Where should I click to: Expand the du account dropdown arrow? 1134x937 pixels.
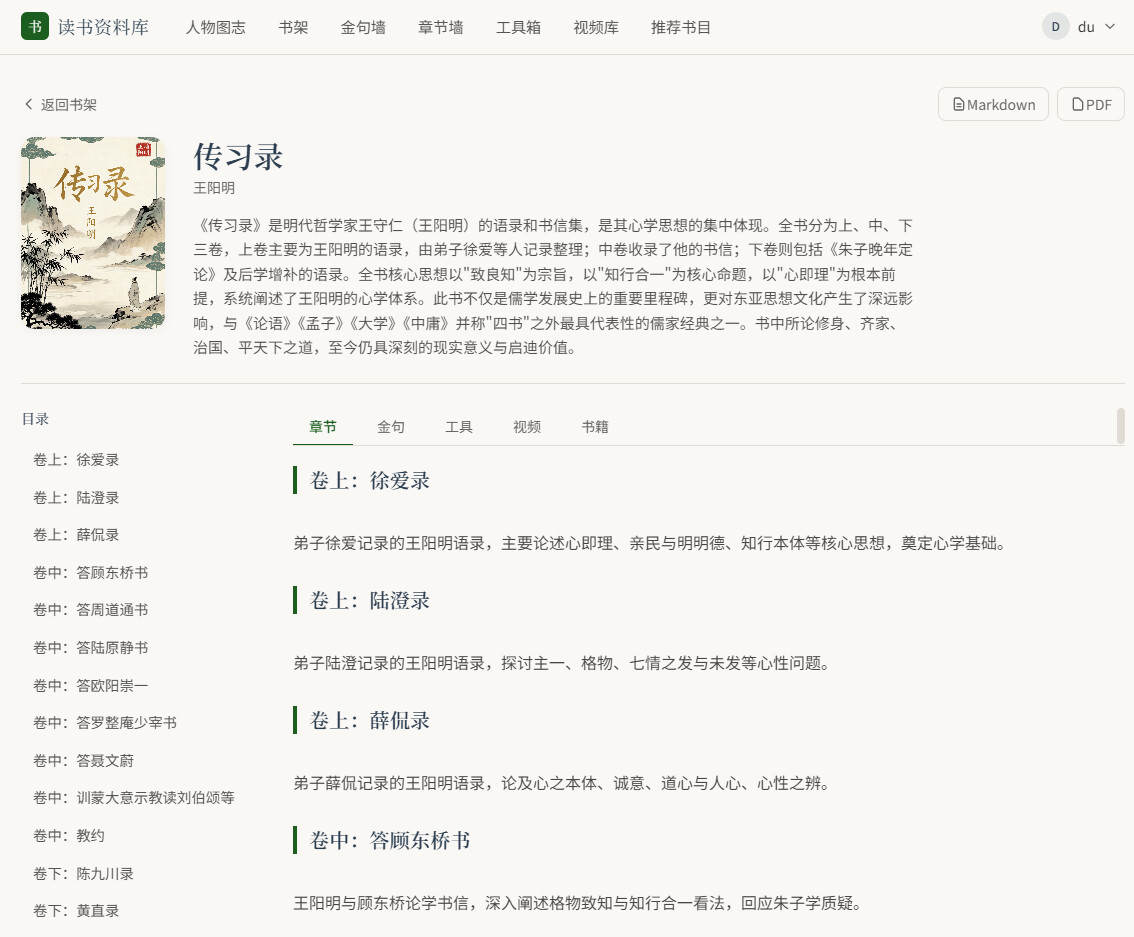[x=1109, y=27]
